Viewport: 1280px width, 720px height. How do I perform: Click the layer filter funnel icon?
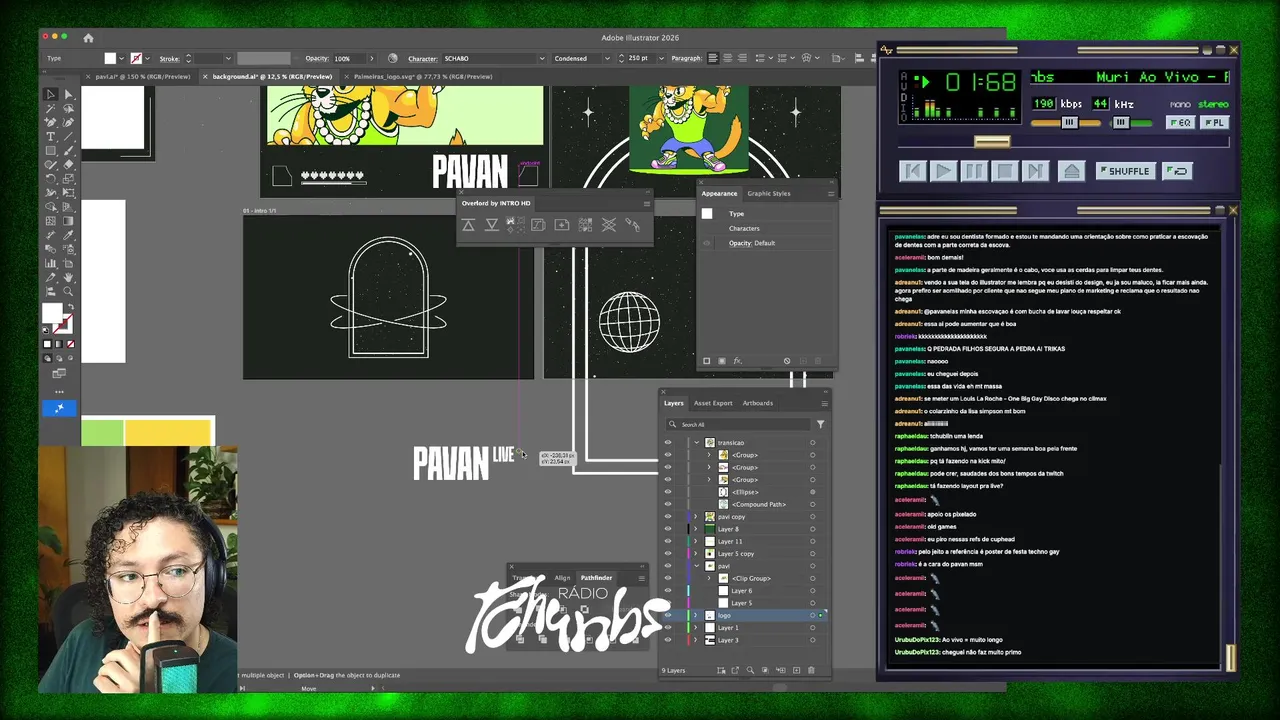tap(821, 424)
